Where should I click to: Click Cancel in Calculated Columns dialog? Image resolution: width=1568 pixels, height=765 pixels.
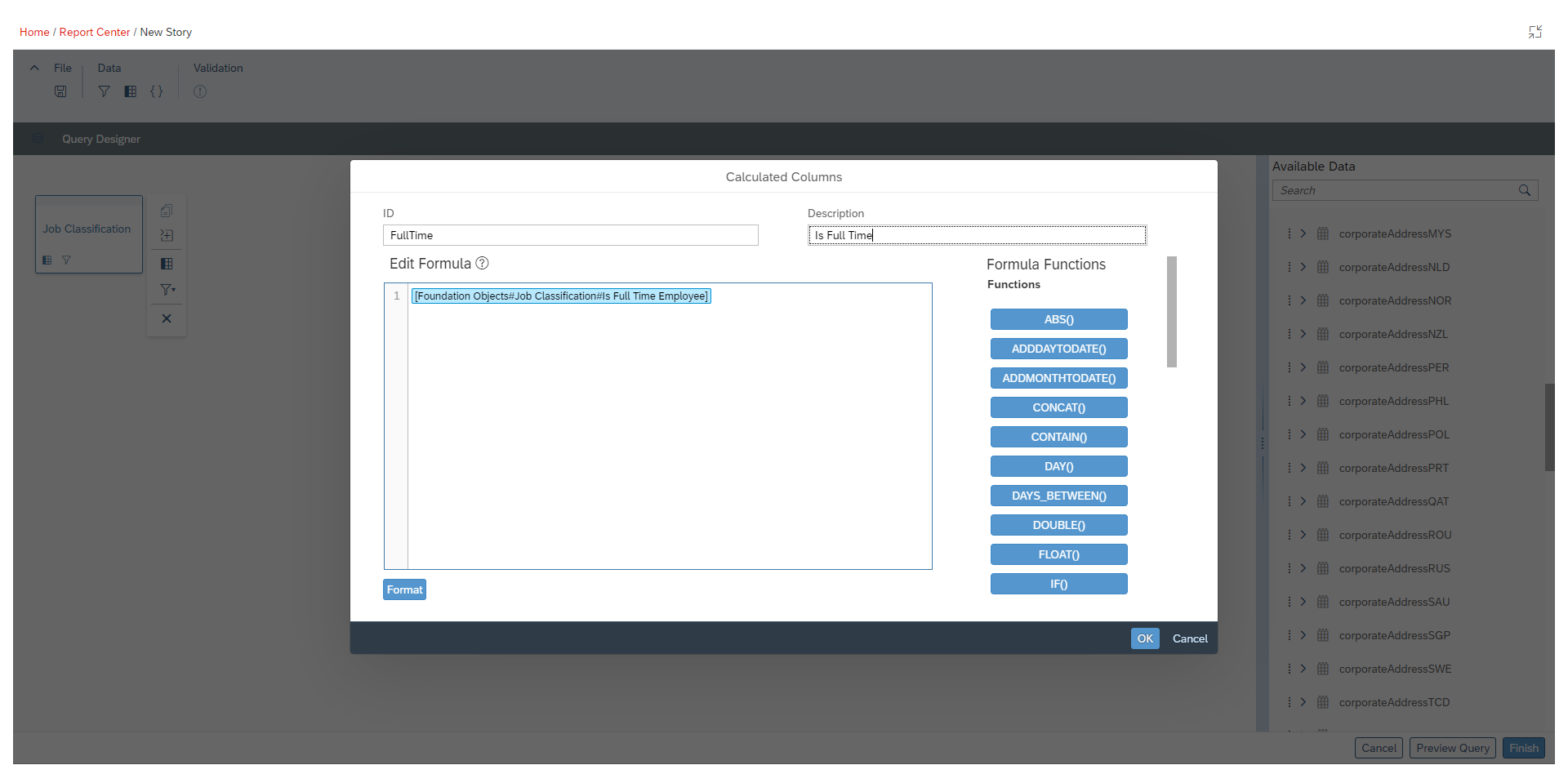point(1190,638)
